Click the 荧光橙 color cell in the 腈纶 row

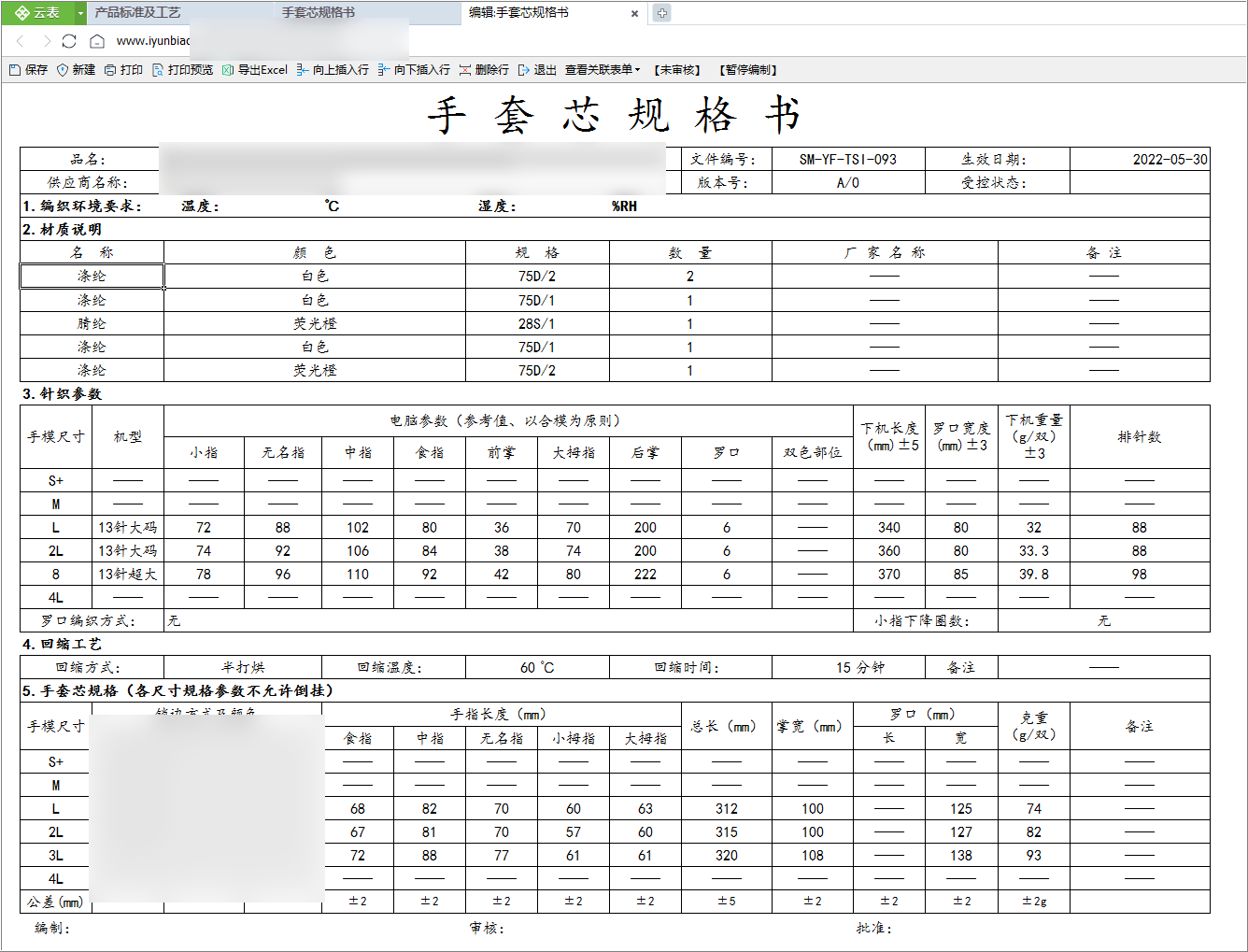315,323
